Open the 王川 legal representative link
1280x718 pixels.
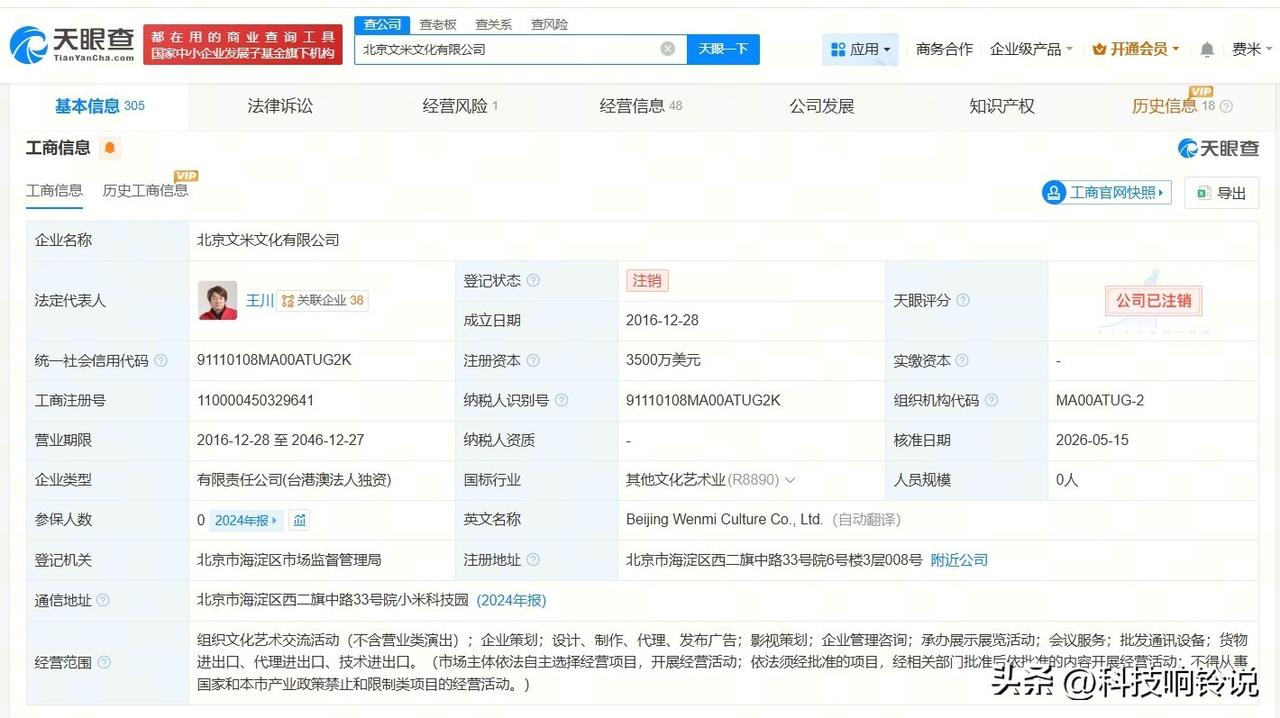pyautogui.click(x=260, y=300)
